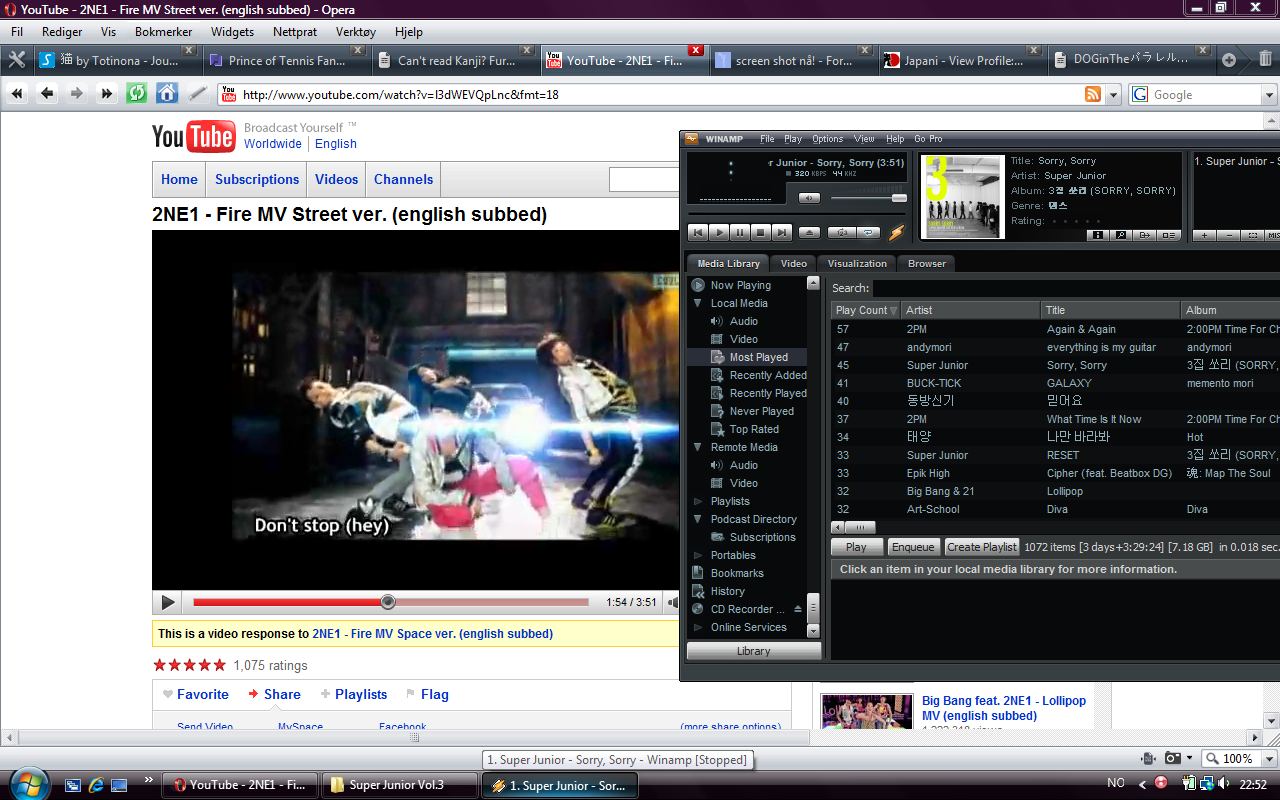Open Google search engine dropdown
The height and width of the screenshot is (800, 1280).
(1269, 95)
